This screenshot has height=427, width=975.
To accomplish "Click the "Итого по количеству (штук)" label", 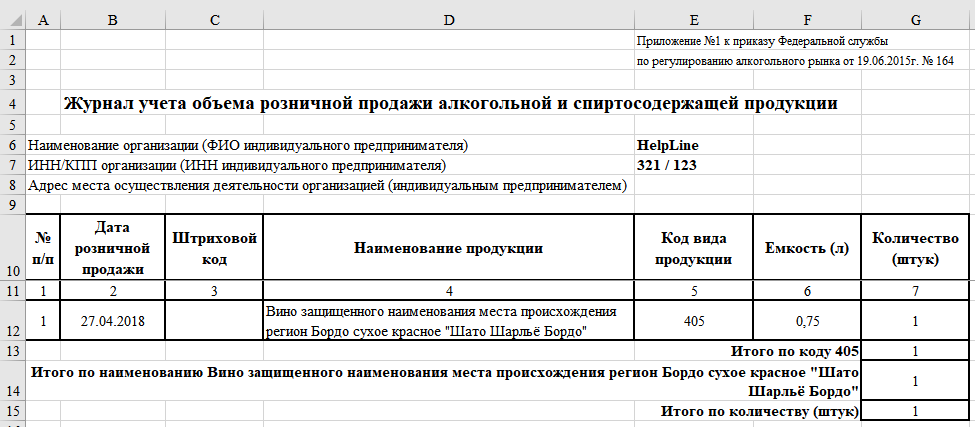I will 760,411.
